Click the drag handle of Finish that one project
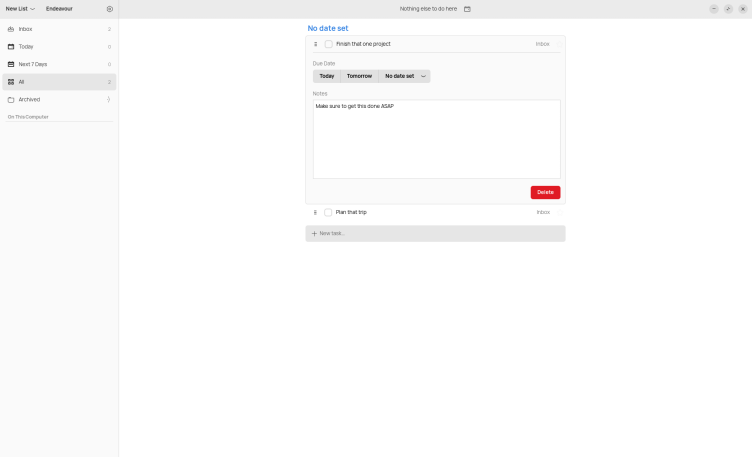Screen dimensions: 752x457 [x=316, y=44]
